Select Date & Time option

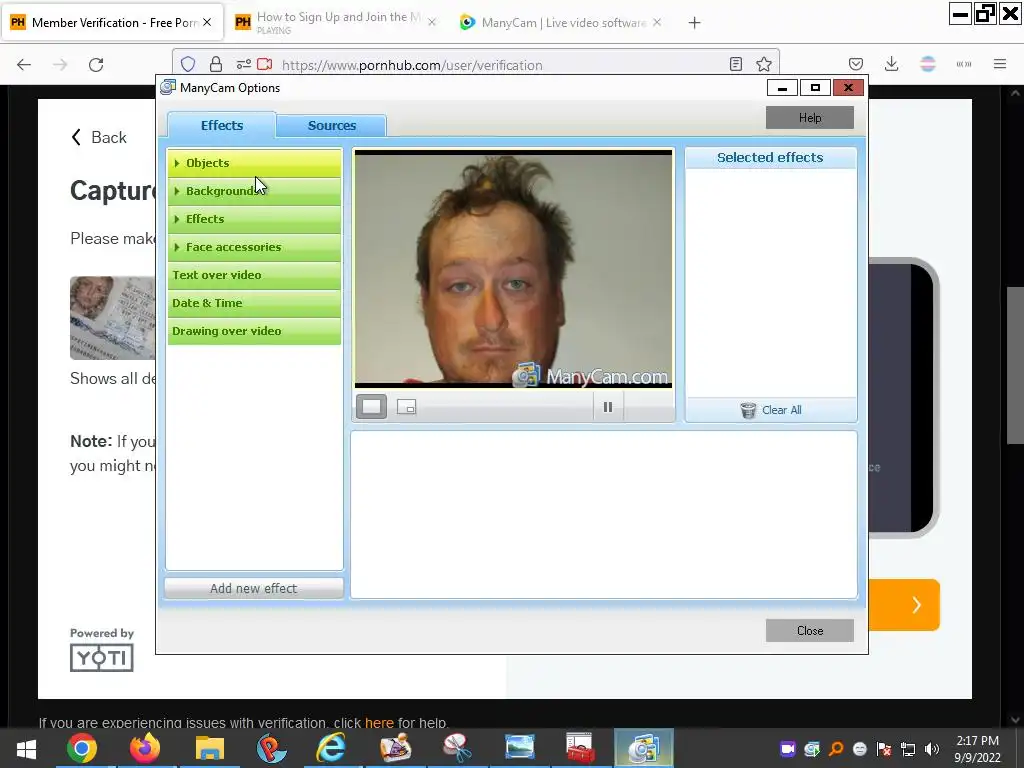coord(254,304)
